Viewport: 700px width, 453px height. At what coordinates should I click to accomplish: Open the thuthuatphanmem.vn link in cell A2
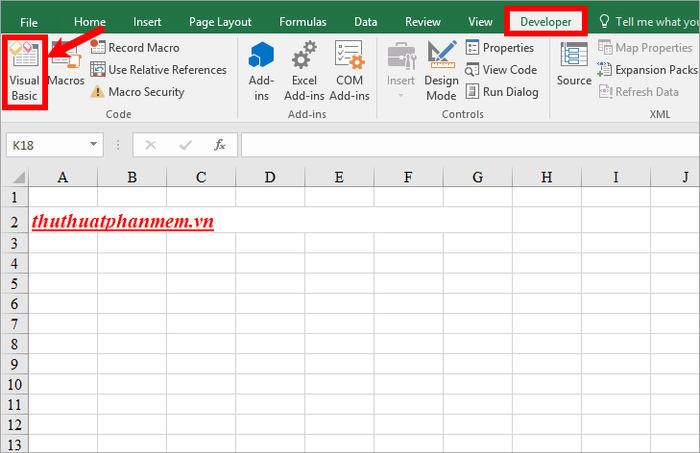[123, 221]
